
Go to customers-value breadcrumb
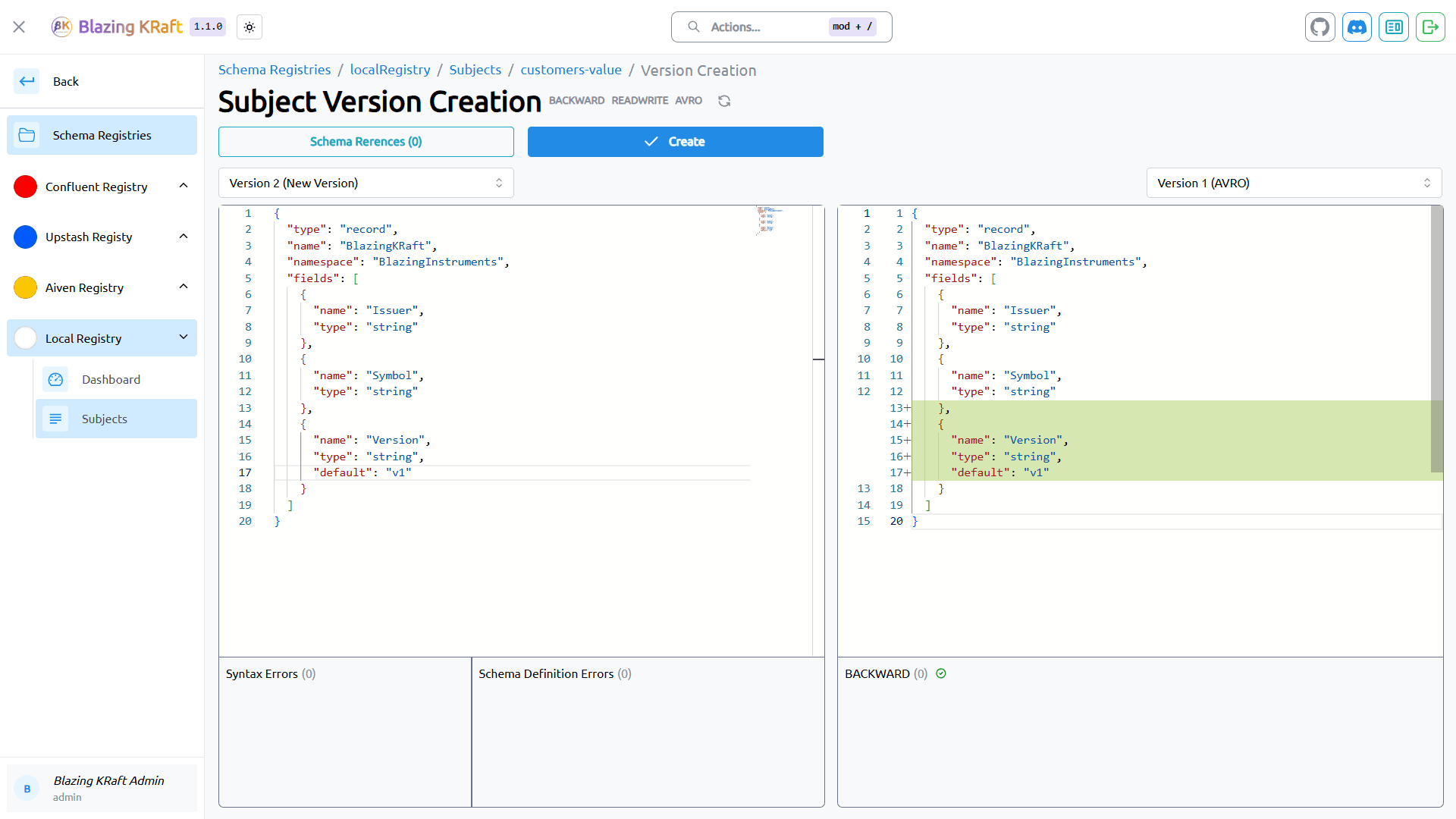pyautogui.click(x=571, y=70)
